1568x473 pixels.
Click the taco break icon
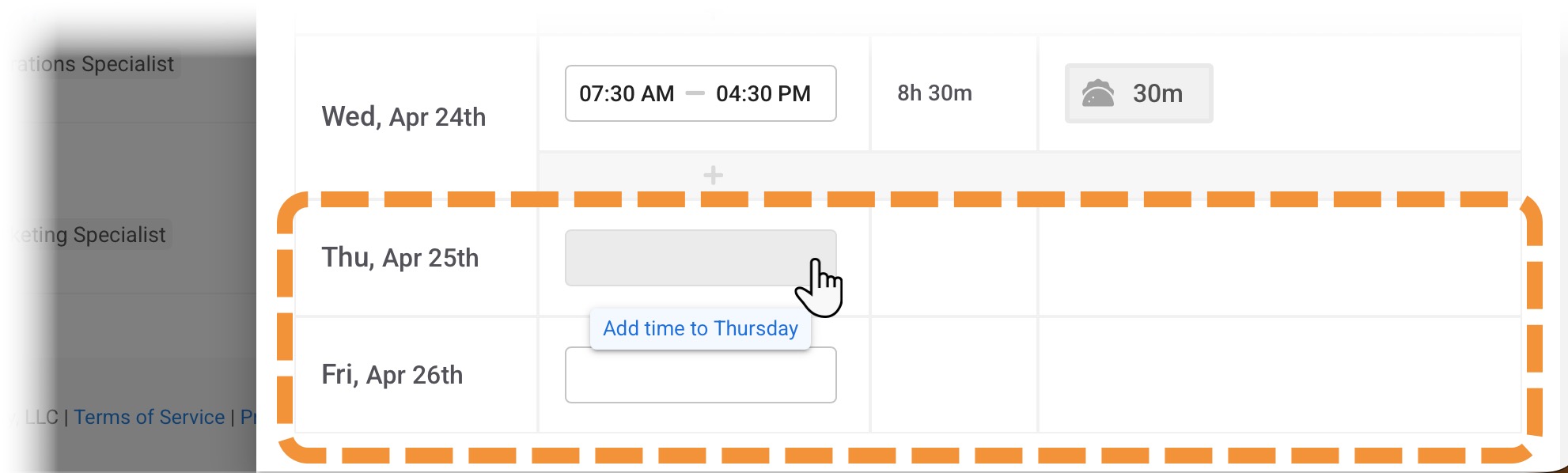(x=1097, y=93)
